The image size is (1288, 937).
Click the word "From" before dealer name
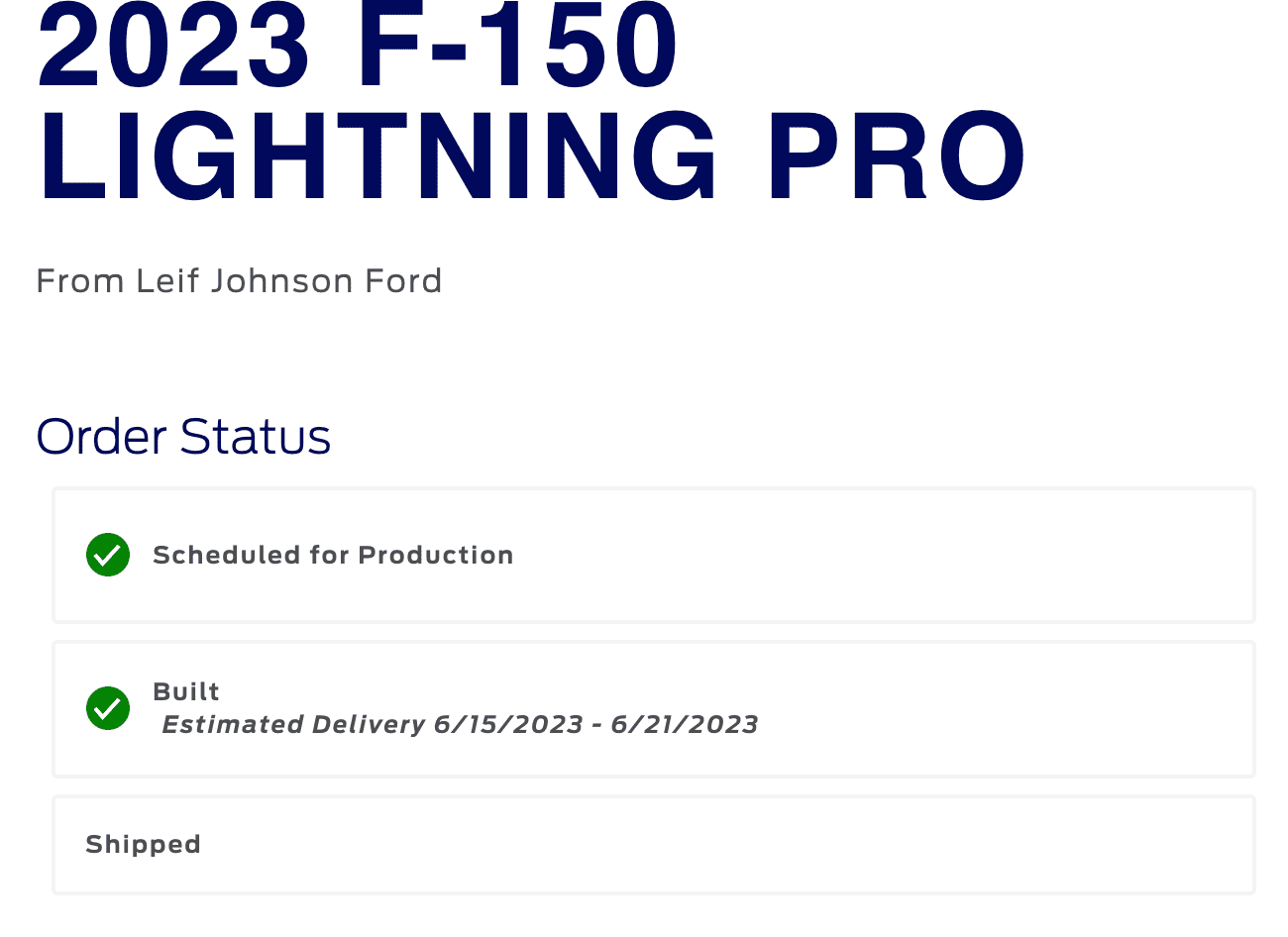79,281
